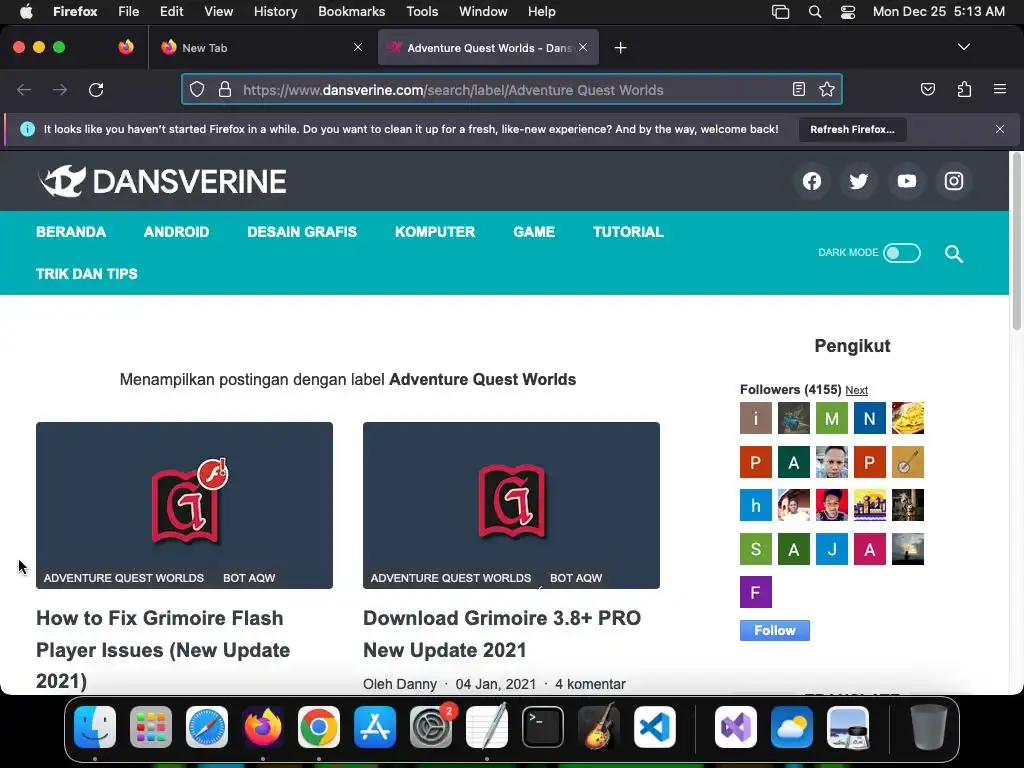
Task: Click the follower avatar lettered 'i'
Action: 756,418
